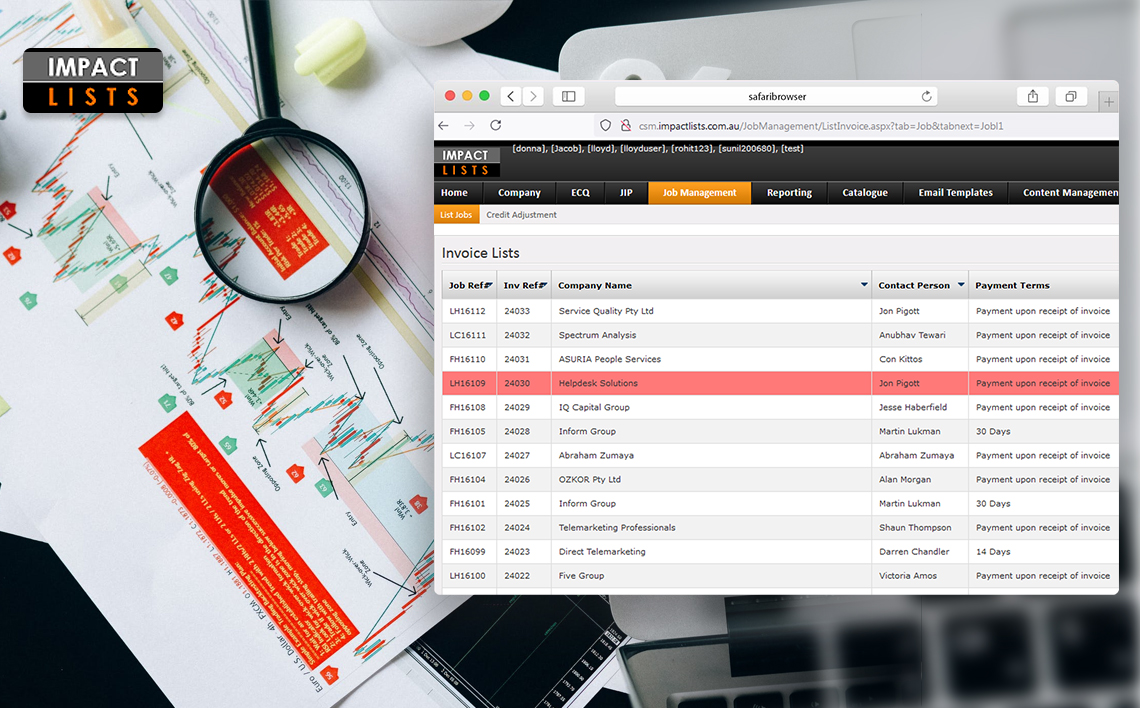Go forward using Safari's forward chevron
Image resolution: width=1140 pixels, height=708 pixels.
coord(534,96)
